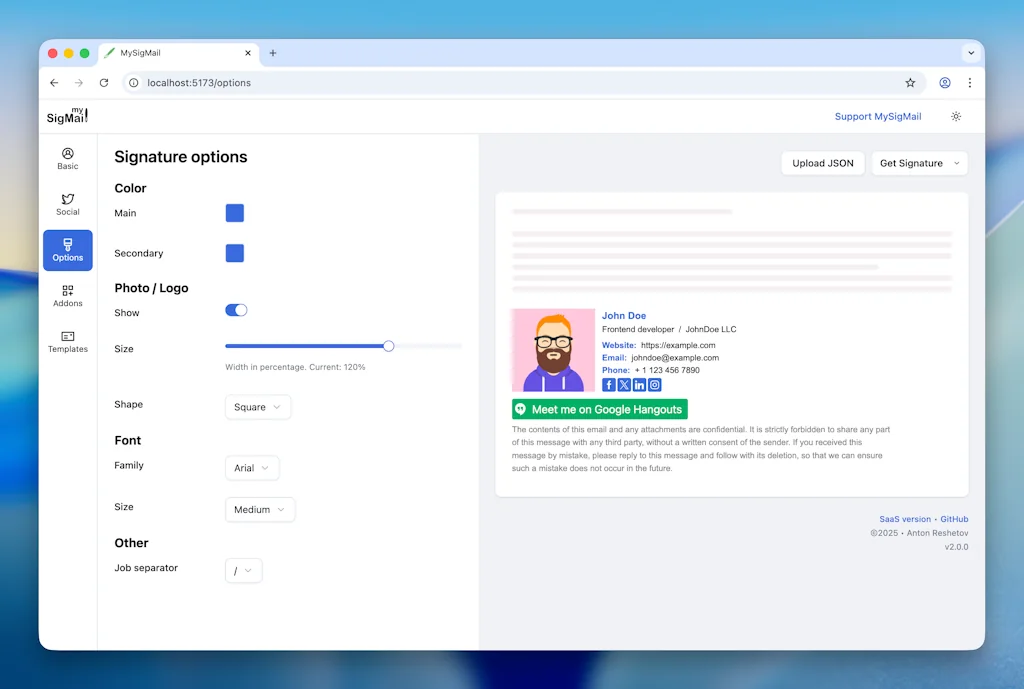Adjust the photo size slider
Image resolution: width=1024 pixels, height=689 pixels.
388,345
